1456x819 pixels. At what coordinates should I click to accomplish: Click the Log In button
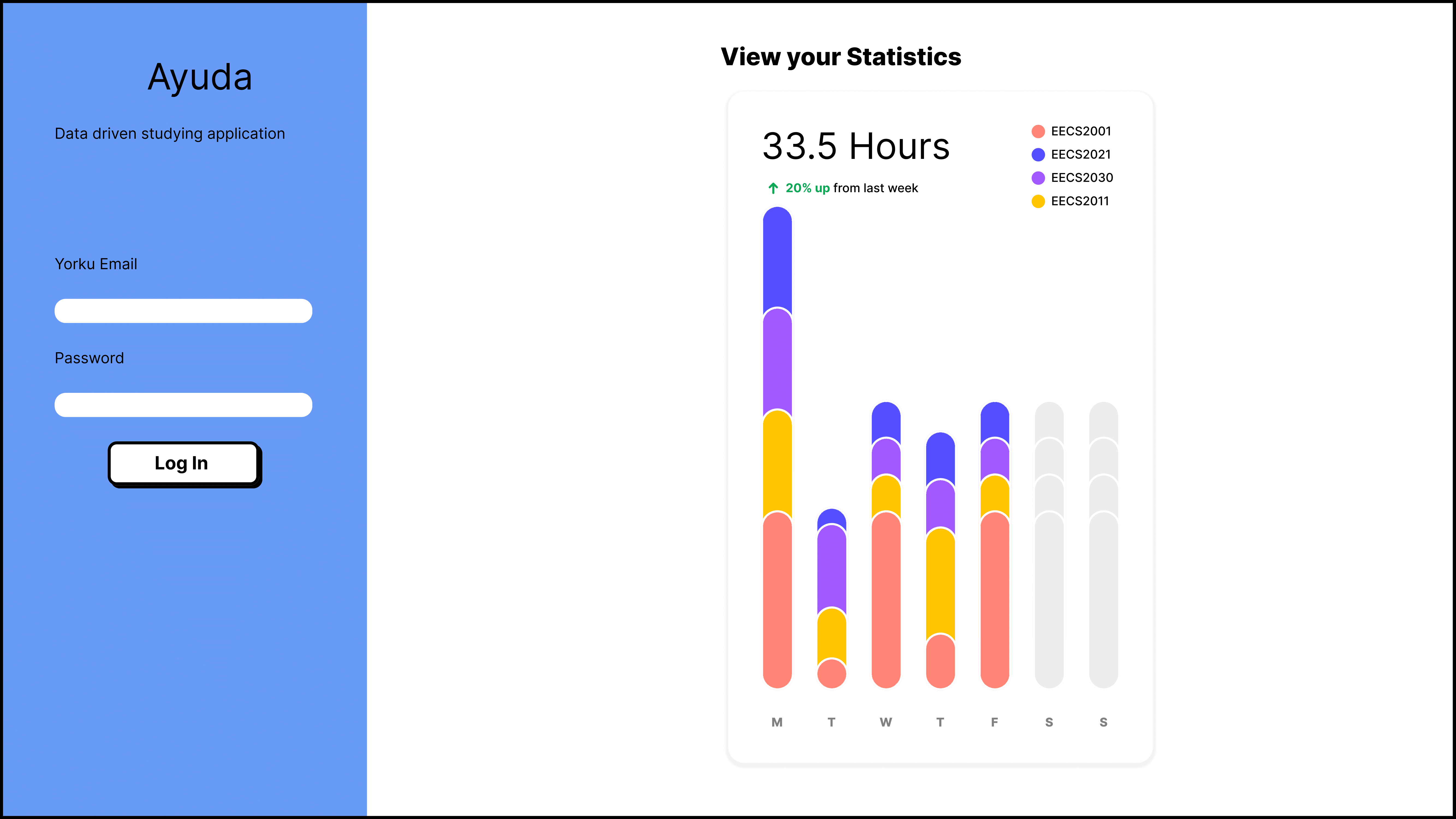point(183,463)
